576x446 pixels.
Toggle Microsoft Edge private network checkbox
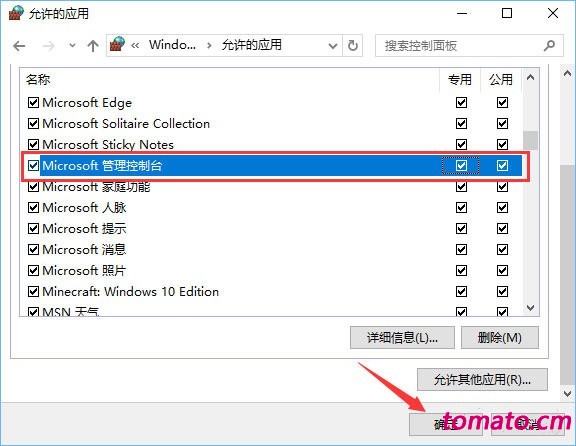461,102
